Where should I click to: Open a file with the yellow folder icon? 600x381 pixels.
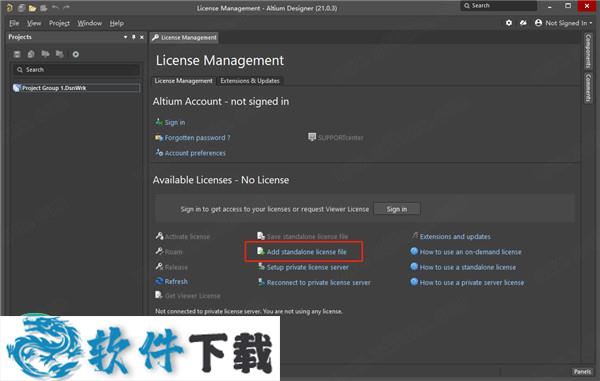(33, 8)
